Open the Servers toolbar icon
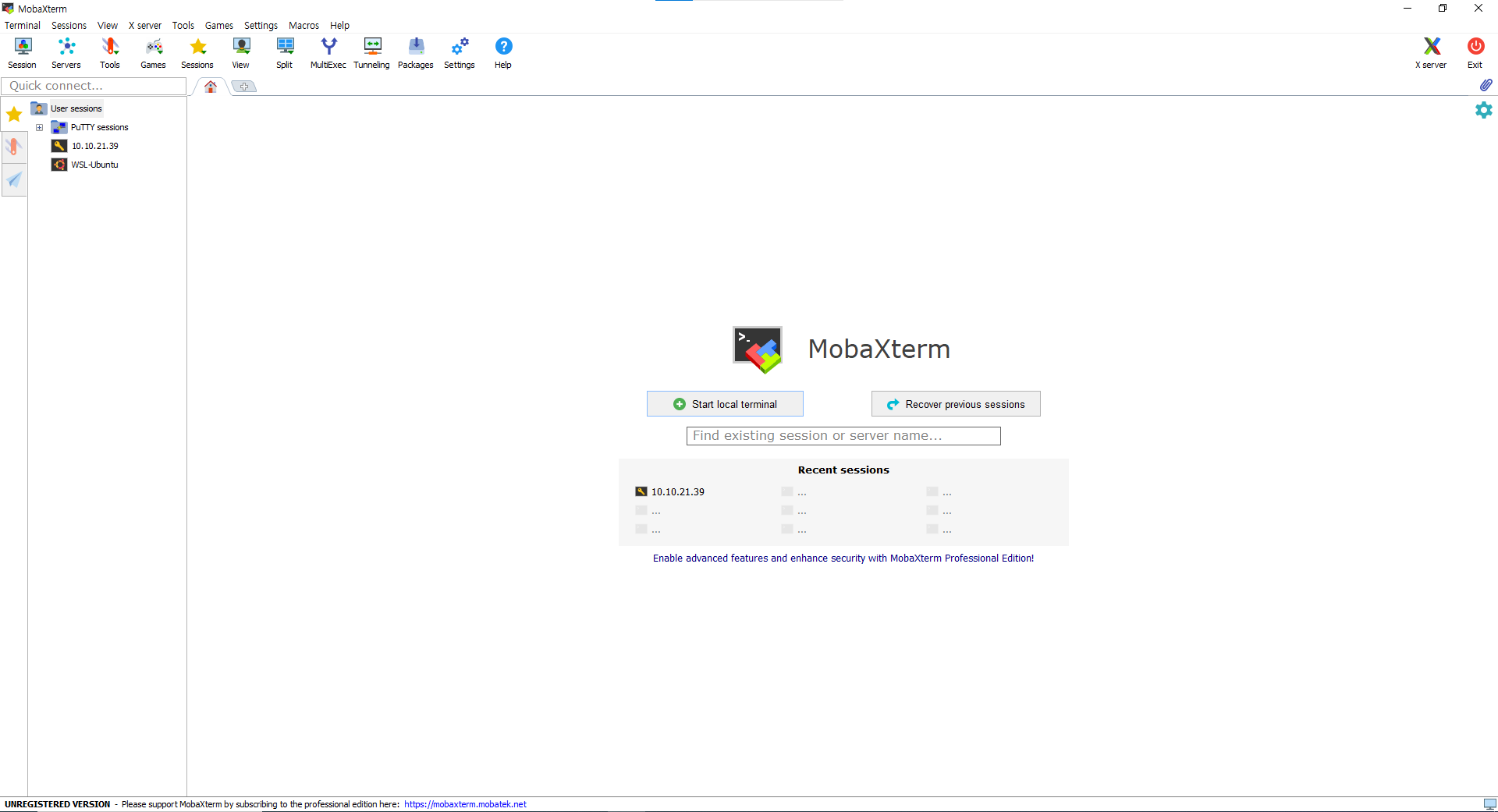The image size is (1498, 812). 66,53
